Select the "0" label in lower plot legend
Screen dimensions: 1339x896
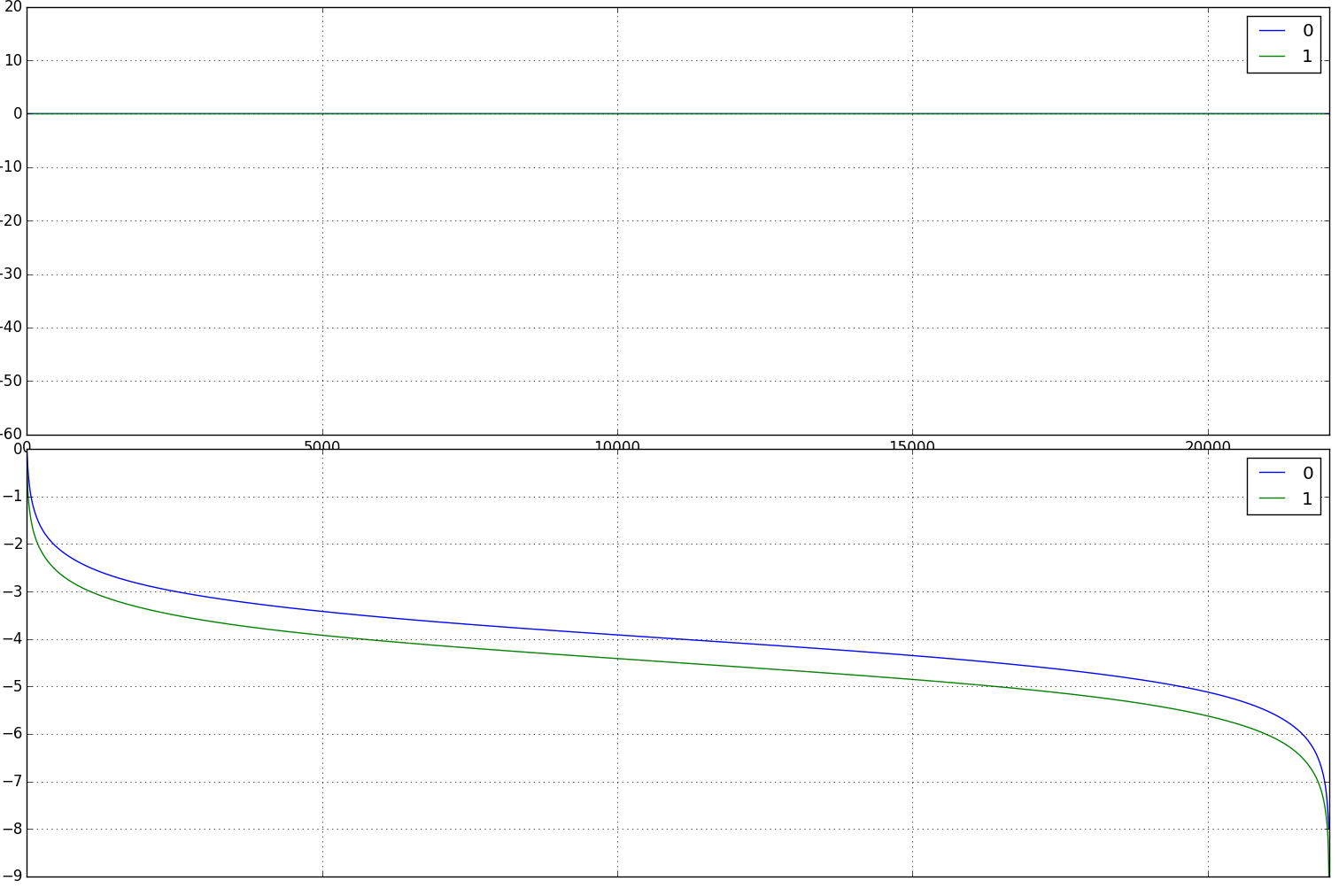coord(1307,474)
